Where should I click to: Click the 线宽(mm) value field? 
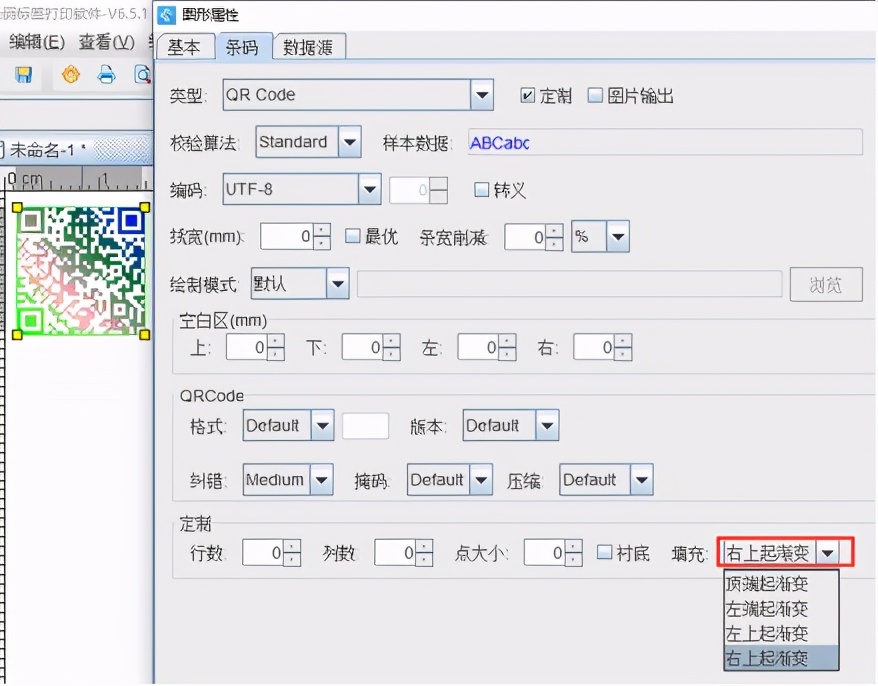point(287,237)
